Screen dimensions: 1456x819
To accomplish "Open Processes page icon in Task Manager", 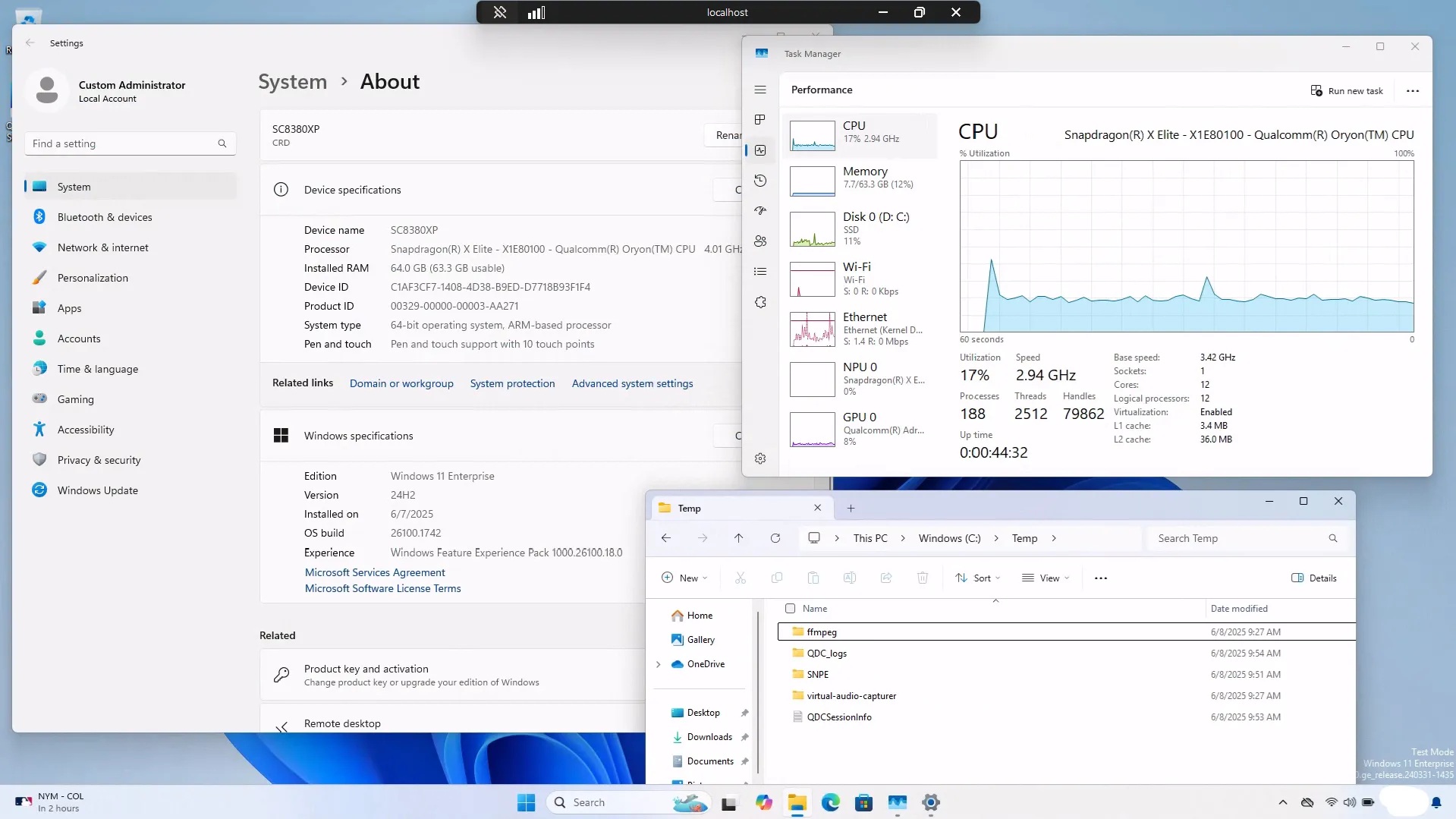I will click(x=760, y=120).
